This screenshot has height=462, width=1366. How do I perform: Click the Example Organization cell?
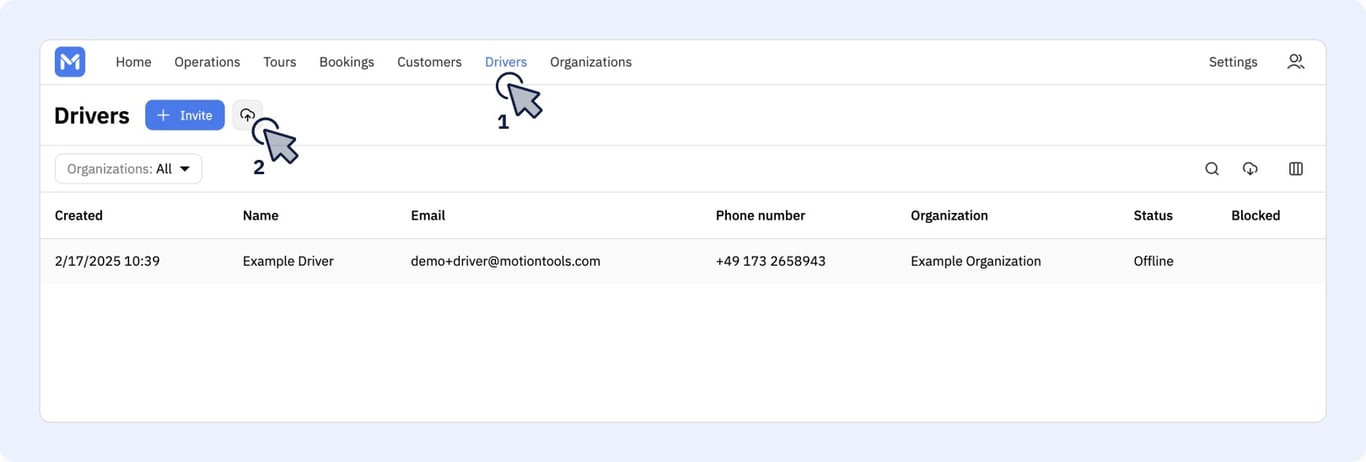pyautogui.click(x=976, y=261)
